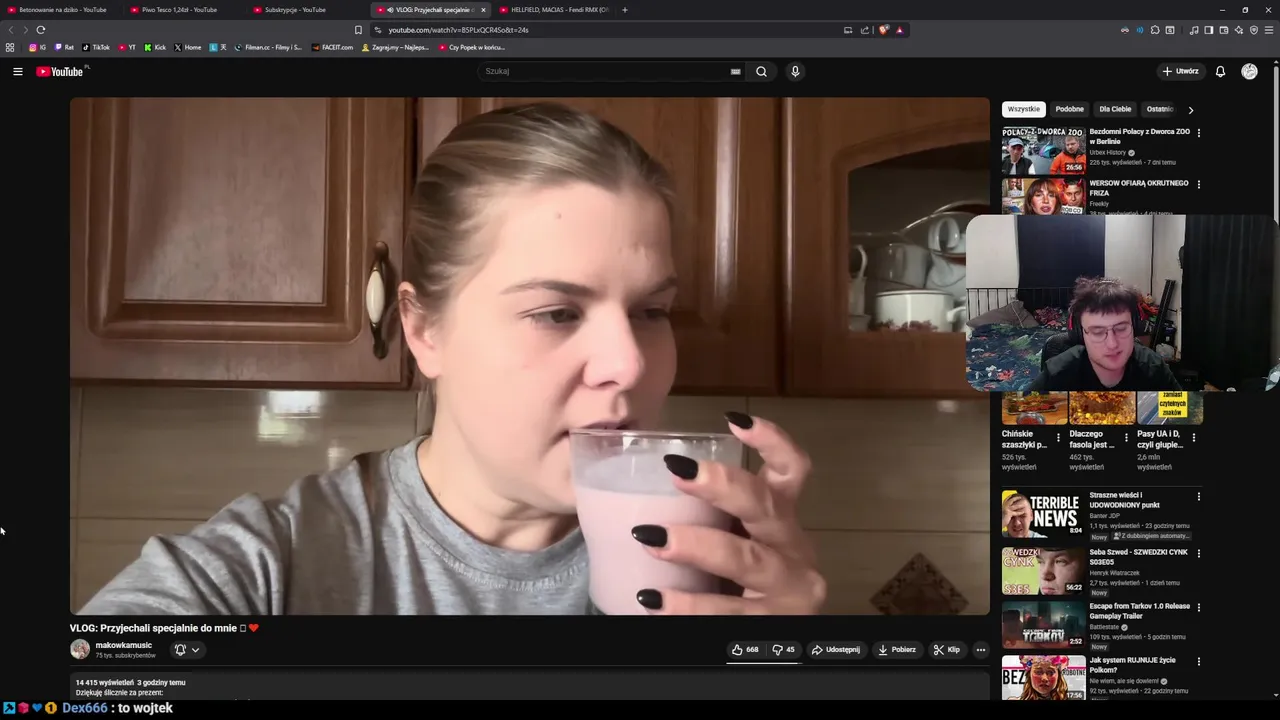Switch to Piwo Tesco 1,24zł browser tab

pyautogui.click(x=180, y=10)
